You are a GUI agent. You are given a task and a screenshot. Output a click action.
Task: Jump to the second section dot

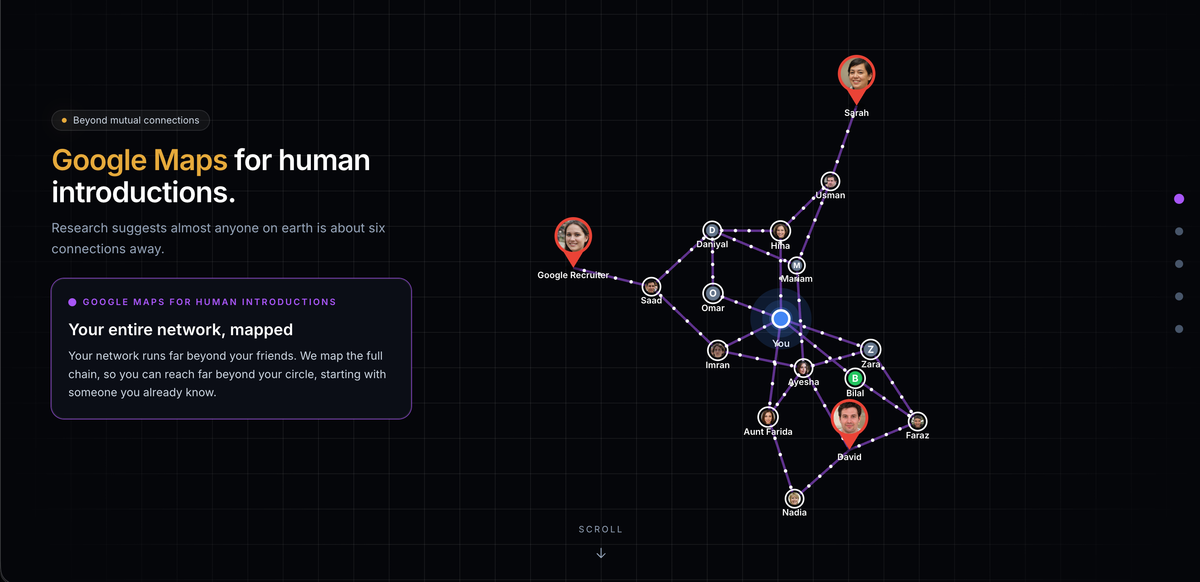point(1179,232)
